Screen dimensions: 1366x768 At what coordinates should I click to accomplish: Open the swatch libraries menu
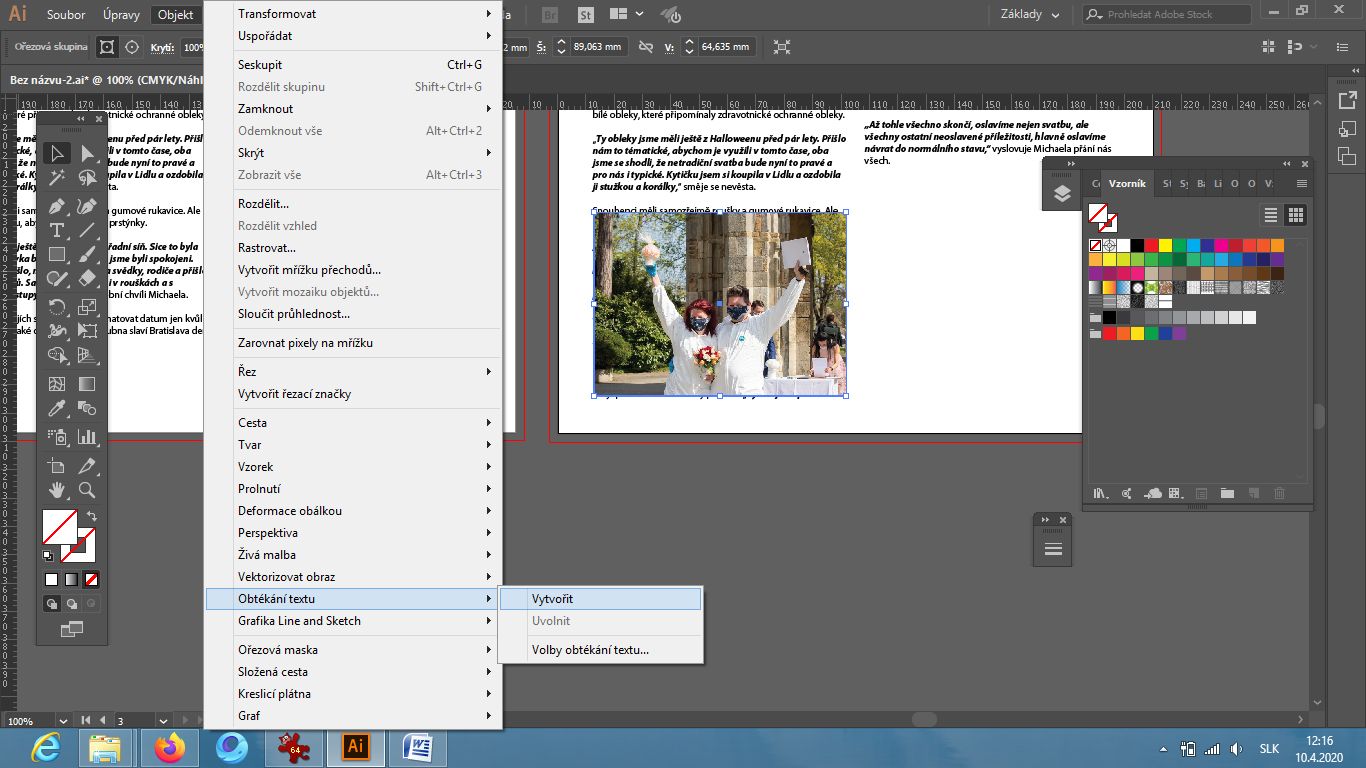(x=1100, y=493)
